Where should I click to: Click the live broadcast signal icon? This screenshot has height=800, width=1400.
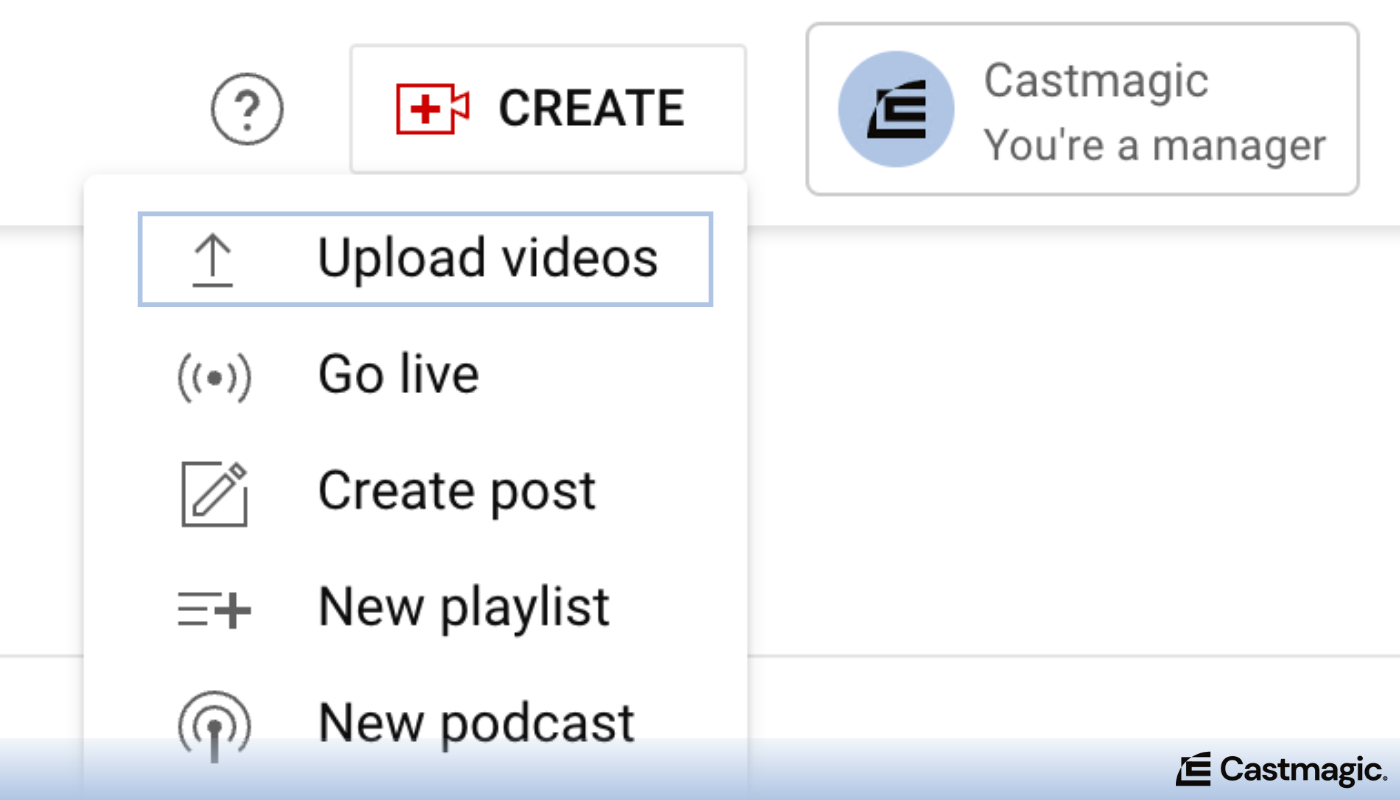click(213, 377)
